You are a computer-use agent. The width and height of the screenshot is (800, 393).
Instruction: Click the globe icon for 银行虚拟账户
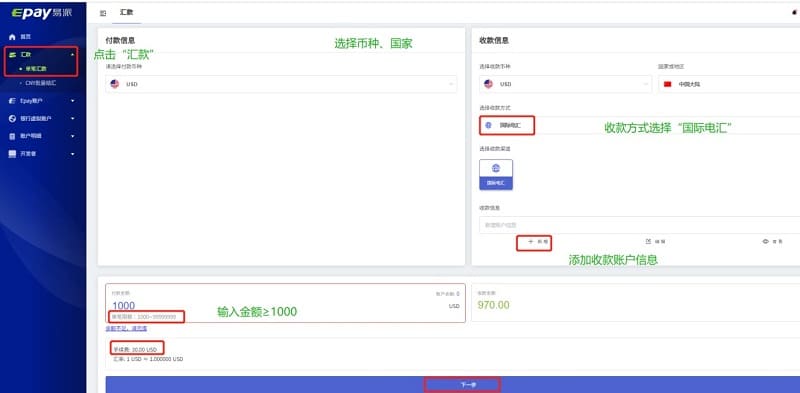13,118
